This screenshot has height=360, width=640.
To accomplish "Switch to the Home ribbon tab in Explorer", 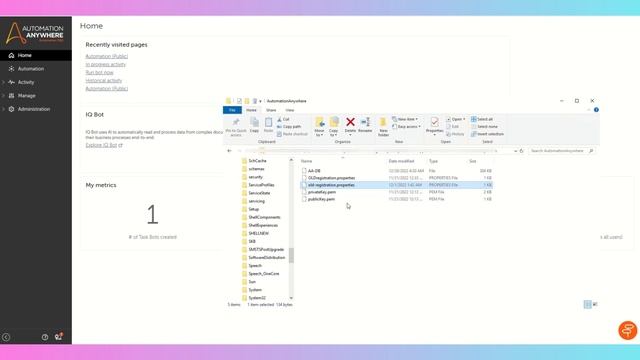I will (251, 110).
